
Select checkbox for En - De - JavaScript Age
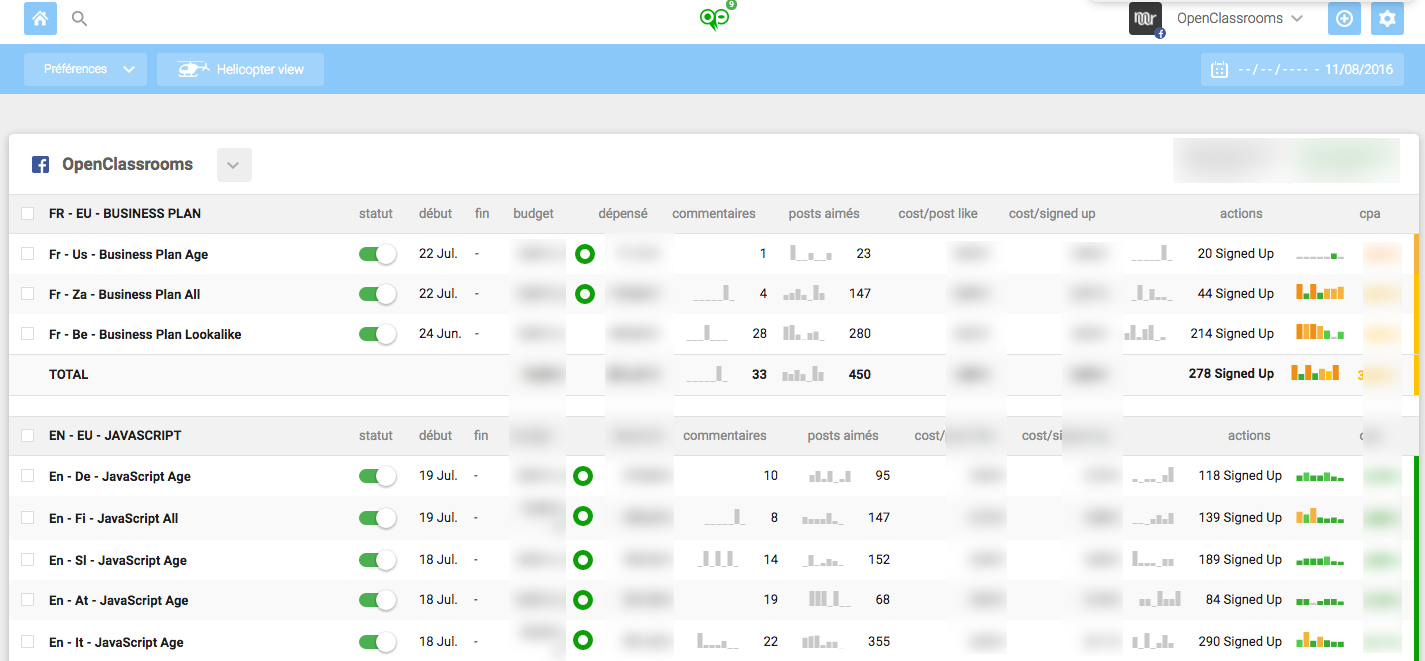point(28,476)
